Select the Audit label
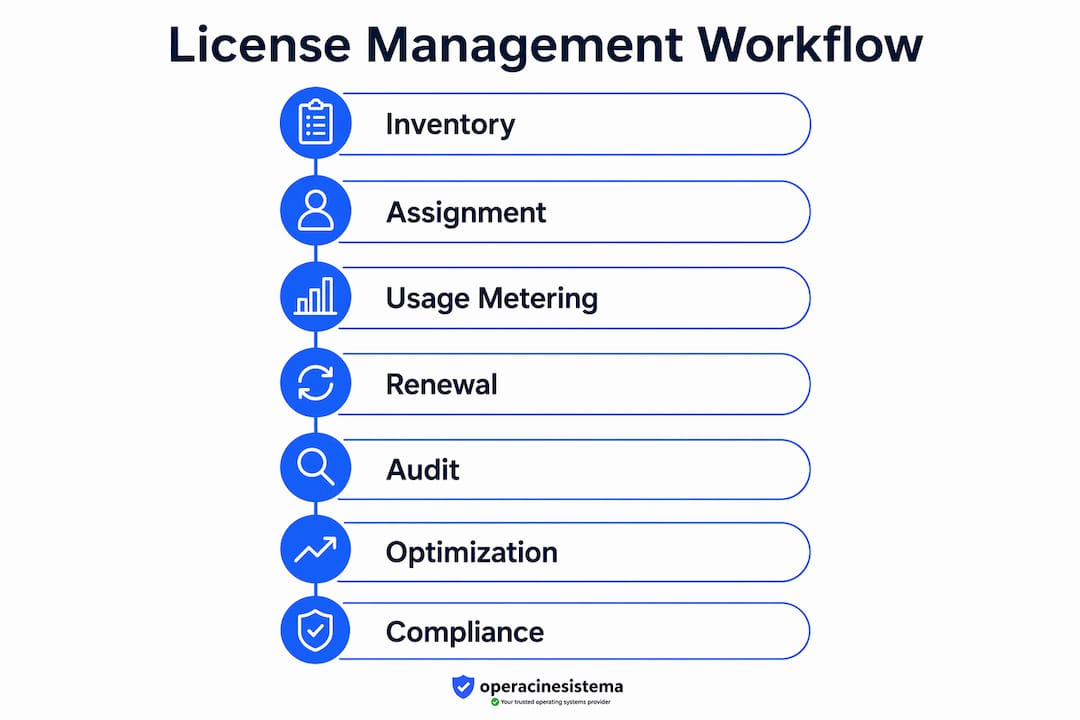1080x720 pixels. coord(422,470)
